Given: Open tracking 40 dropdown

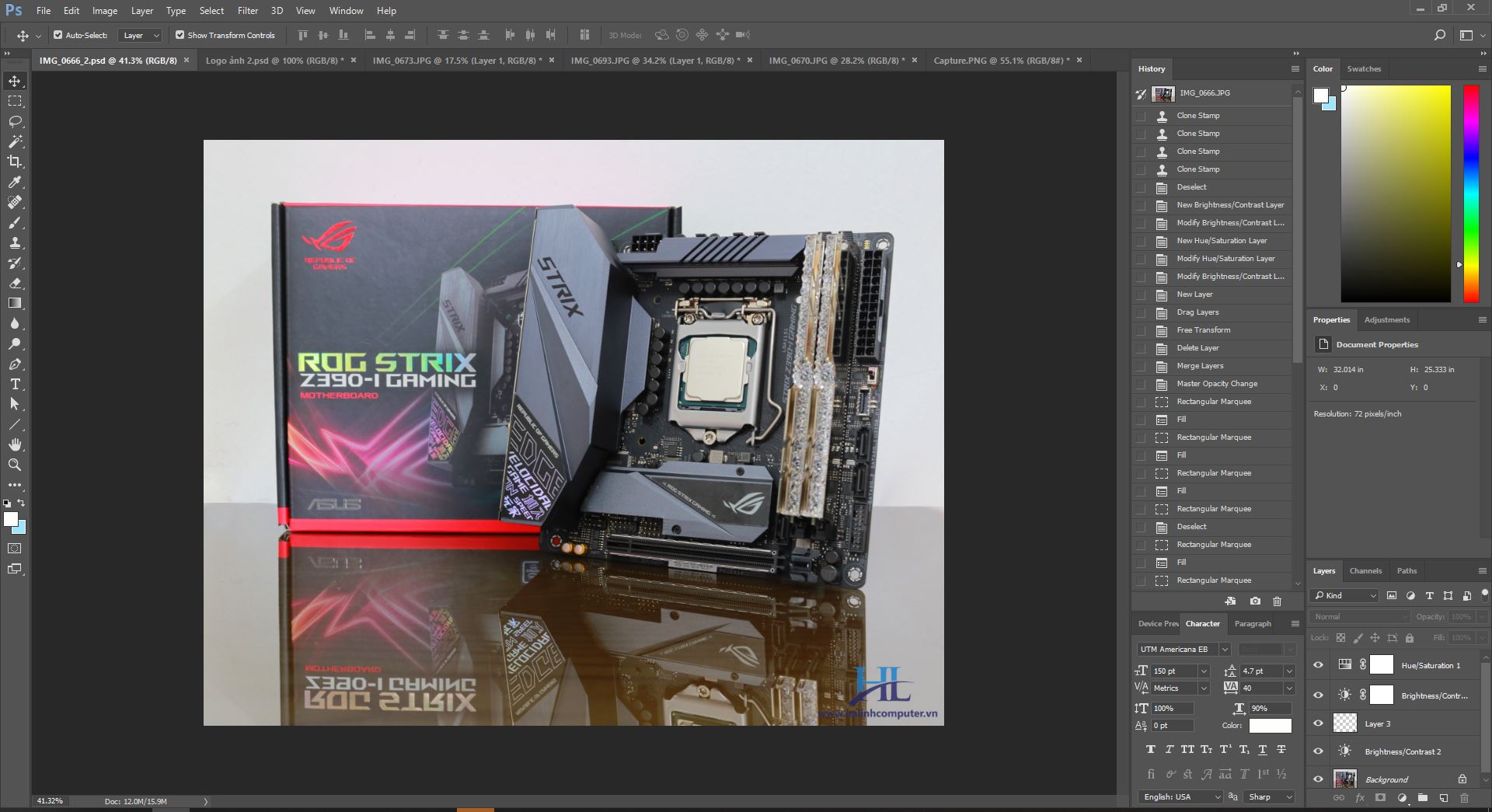Looking at the screenshot, I should [1289, 688].
